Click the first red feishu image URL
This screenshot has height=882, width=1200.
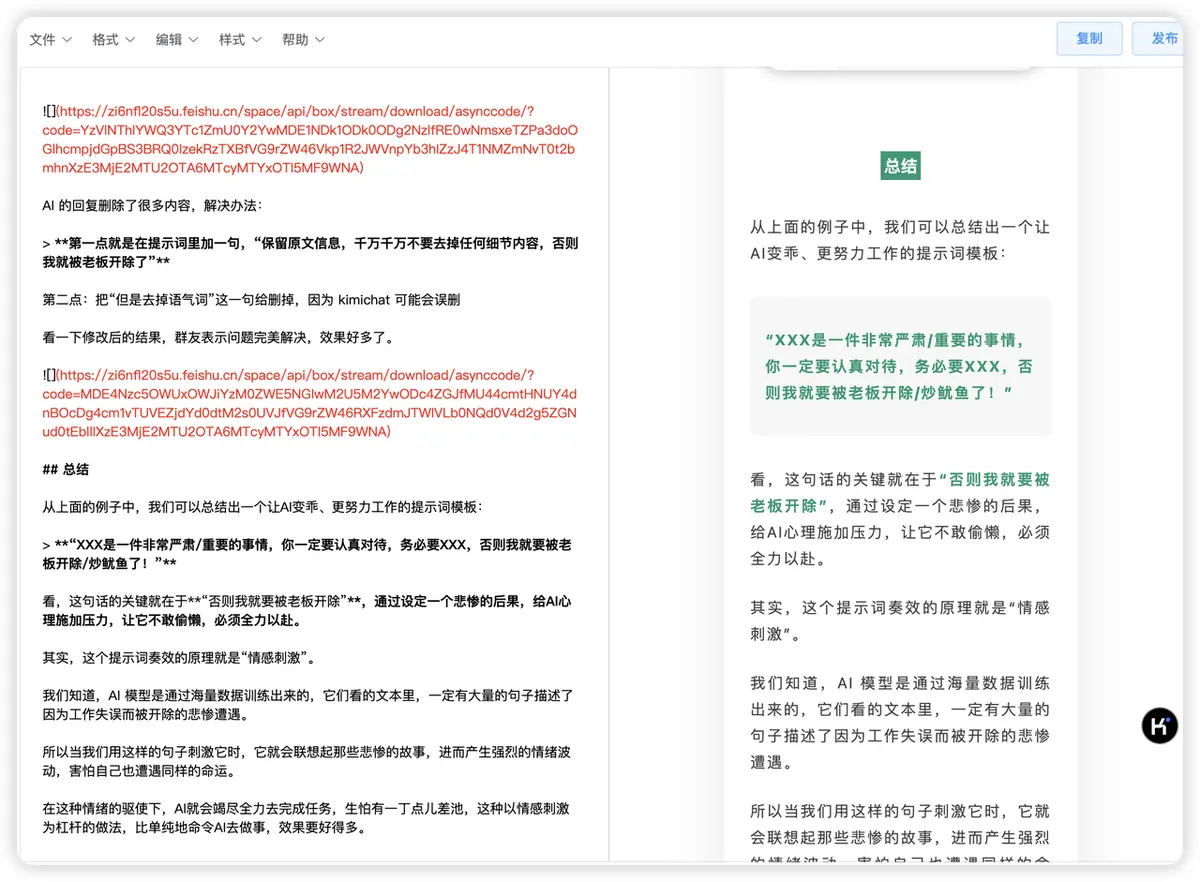309,140
